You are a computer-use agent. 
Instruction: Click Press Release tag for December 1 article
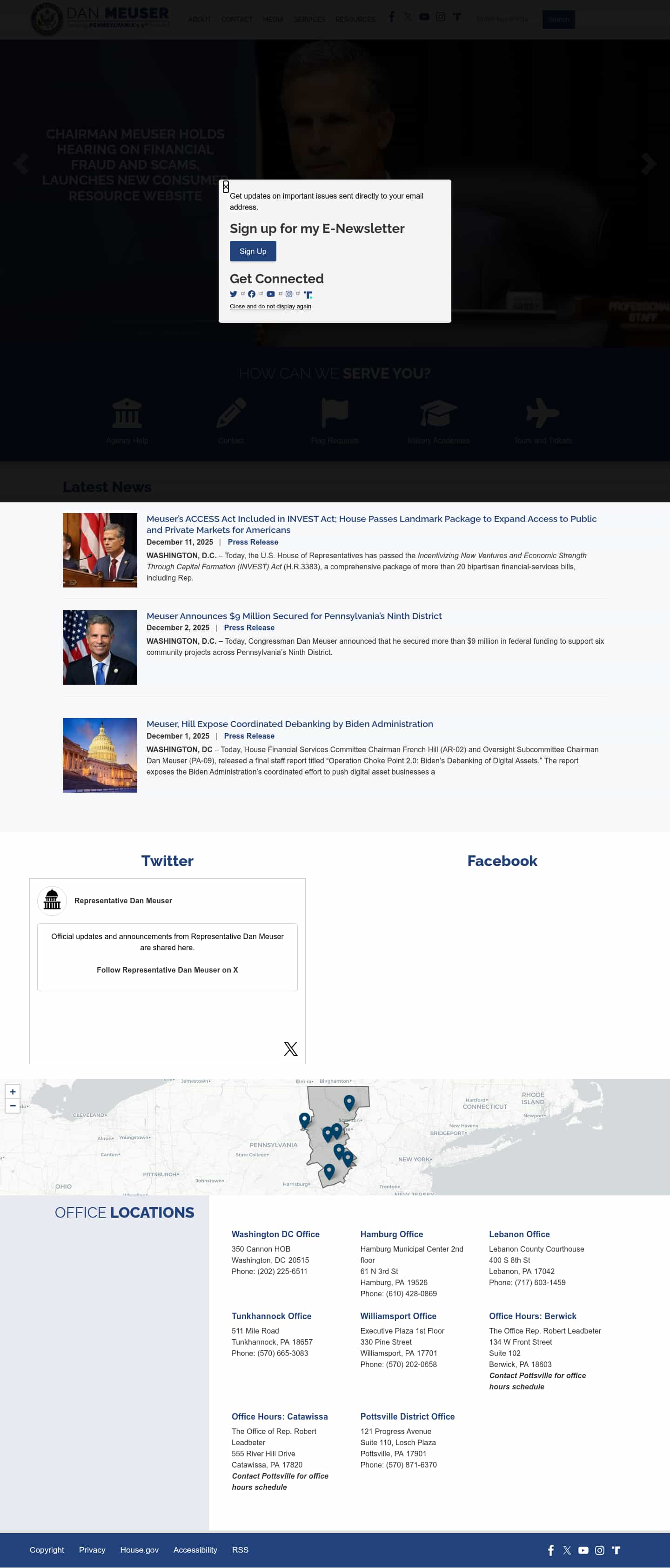pos(249,736)
